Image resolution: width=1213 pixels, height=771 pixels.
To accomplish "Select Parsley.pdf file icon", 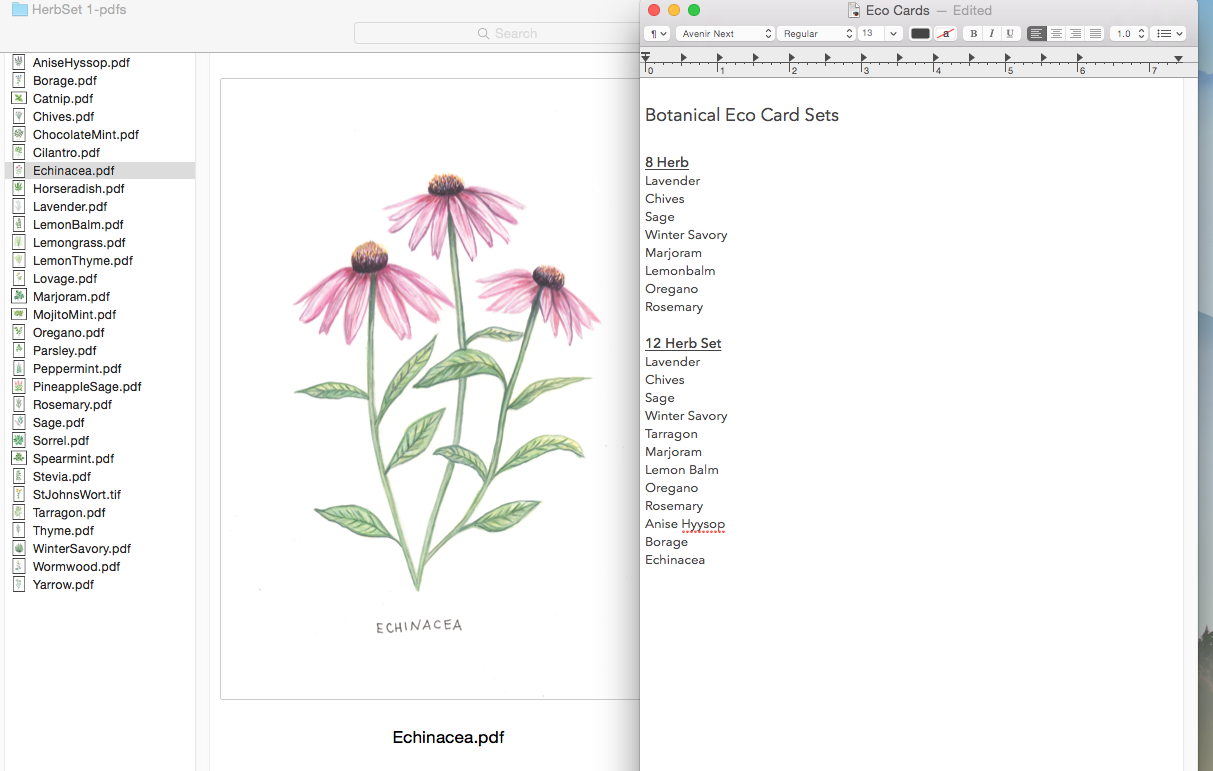I will 19,350.
